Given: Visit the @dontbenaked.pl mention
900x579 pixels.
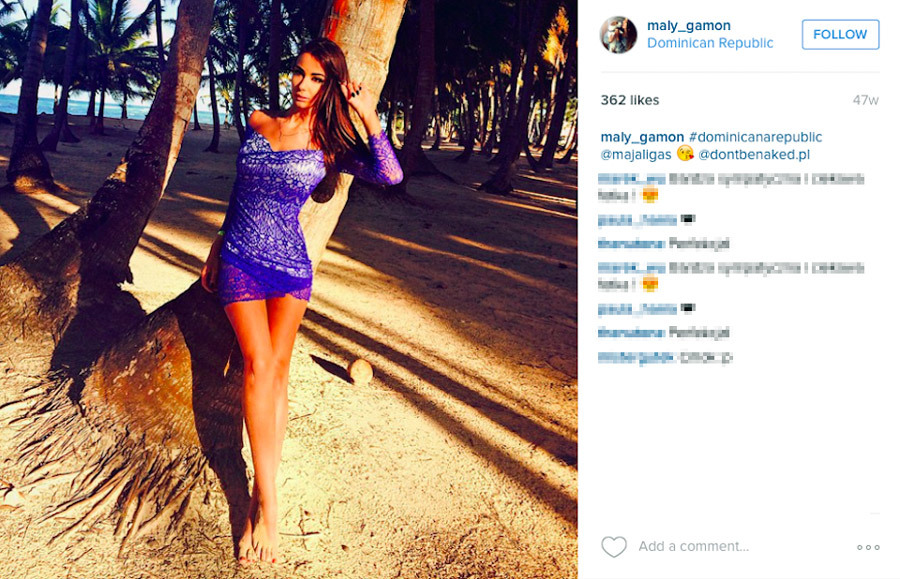Looking at the screenshot, I should point(754,155).
